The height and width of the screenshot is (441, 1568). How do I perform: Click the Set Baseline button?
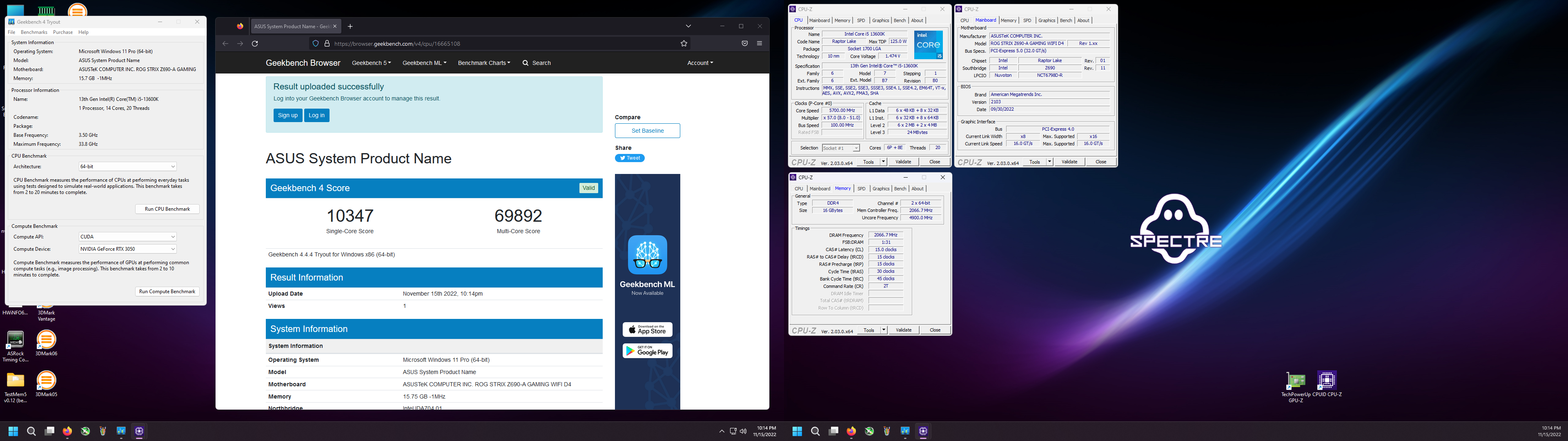tap(647, 130)
